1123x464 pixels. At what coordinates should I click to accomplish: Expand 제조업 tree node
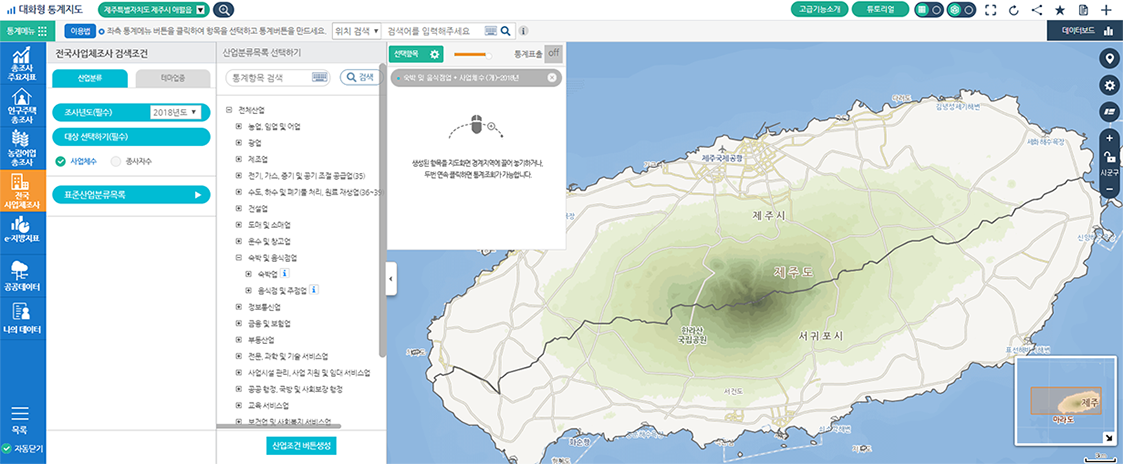(239, 159)
